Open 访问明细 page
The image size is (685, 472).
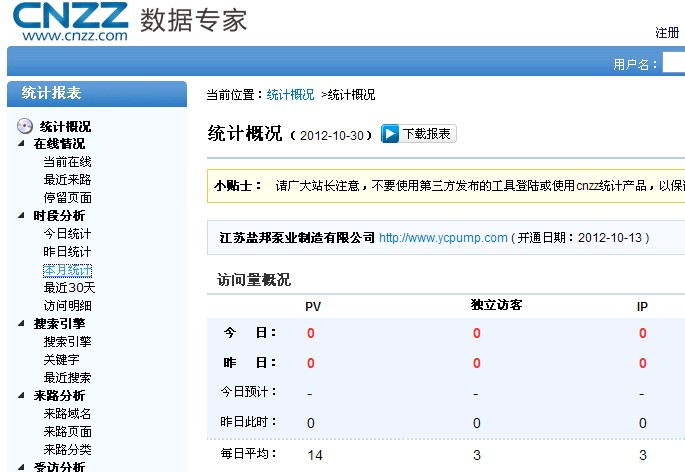point(67,306)
